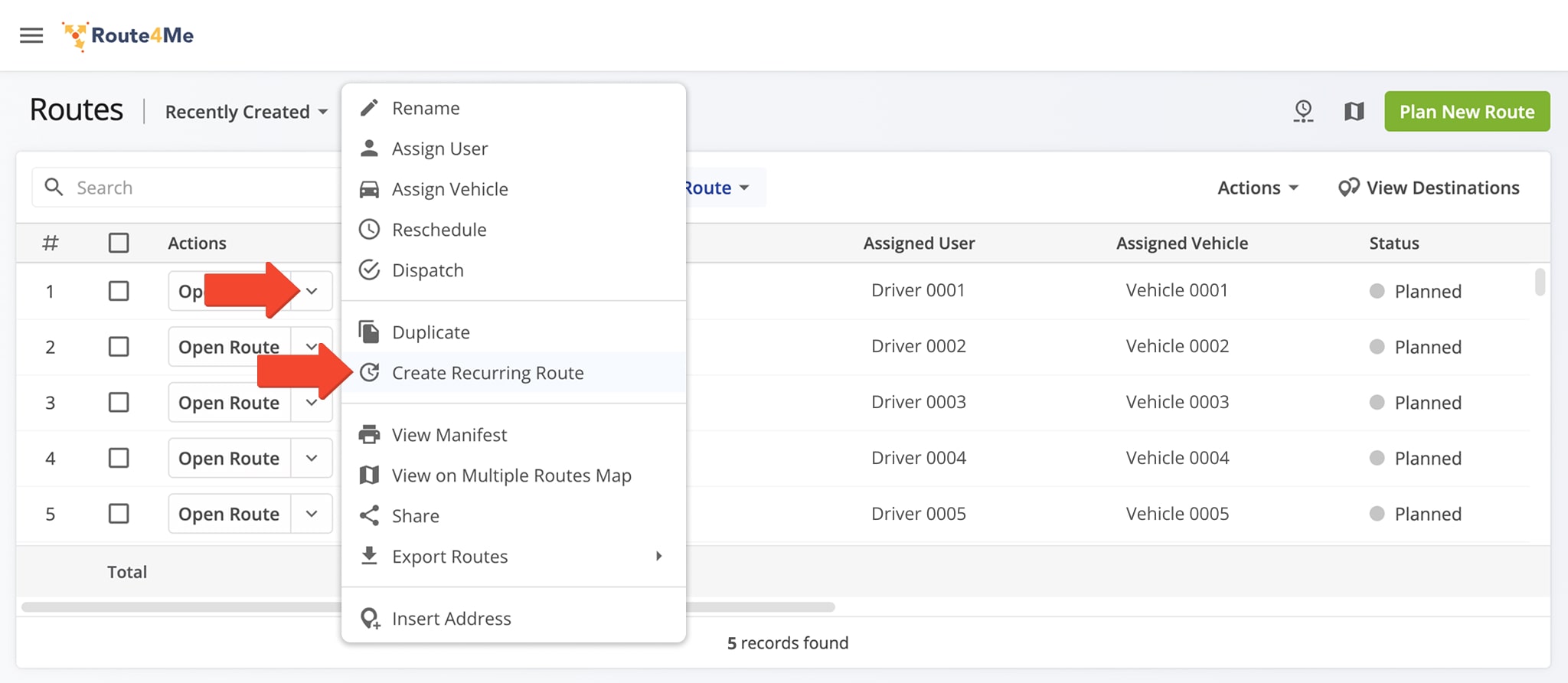Expand row 3 action chevron
Screen dimensions: 1568x683
click(312, 402)
